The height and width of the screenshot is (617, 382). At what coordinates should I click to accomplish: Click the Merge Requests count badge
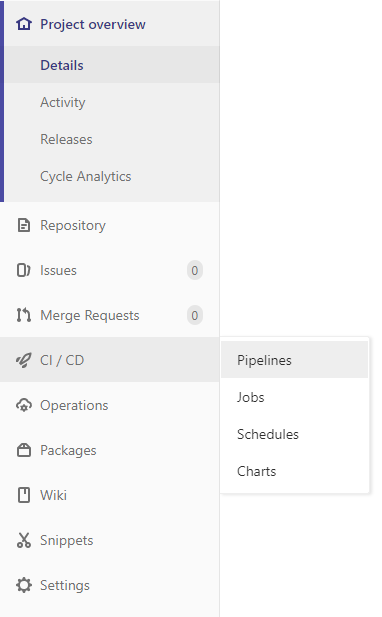(195, 315)
